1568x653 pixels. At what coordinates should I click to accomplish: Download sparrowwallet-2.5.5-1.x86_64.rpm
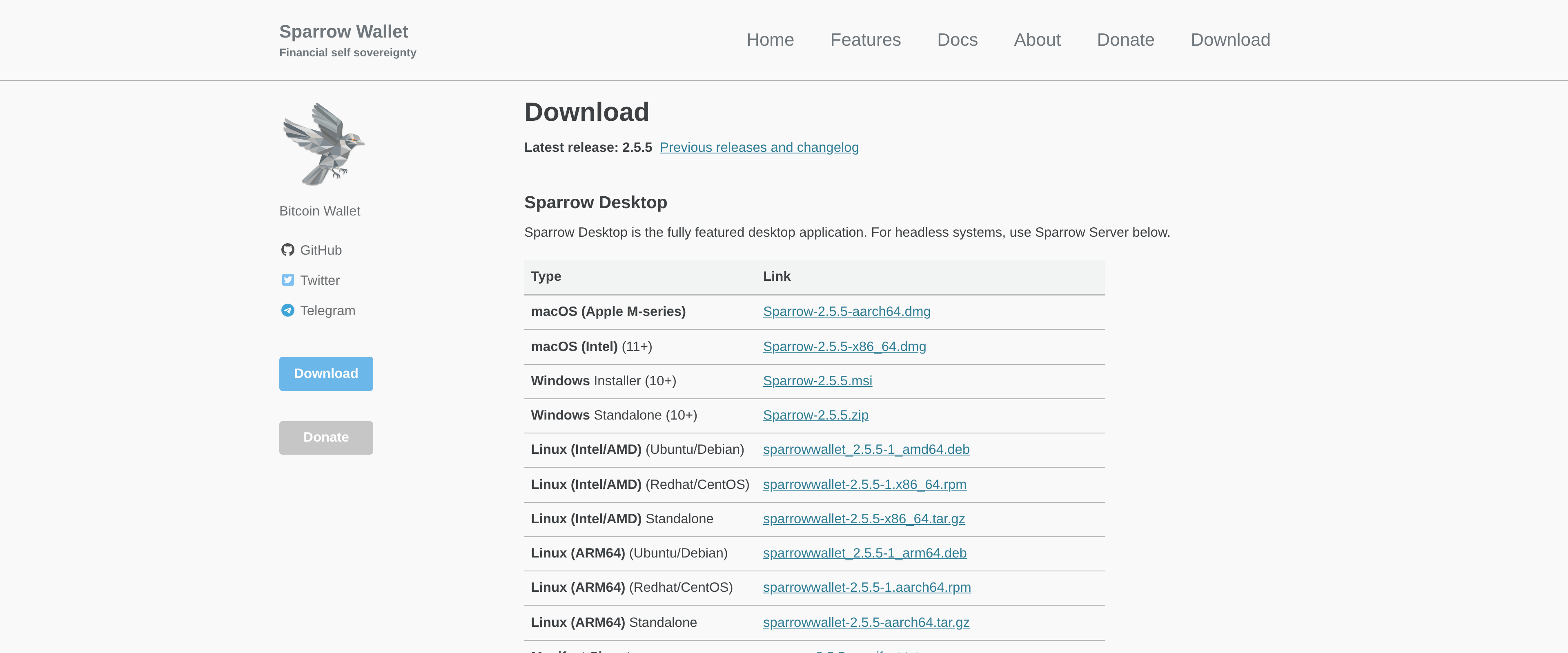tap(864, 484)
